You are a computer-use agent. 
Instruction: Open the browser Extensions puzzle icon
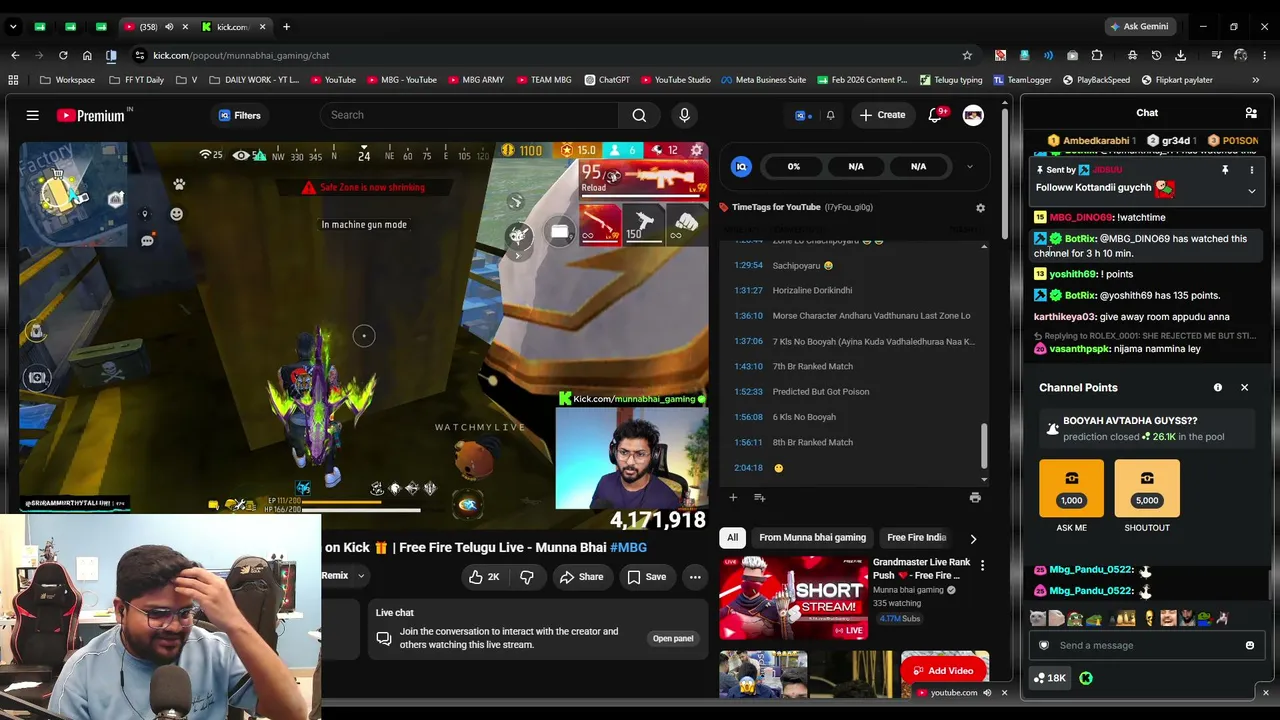click(1097, 55)
